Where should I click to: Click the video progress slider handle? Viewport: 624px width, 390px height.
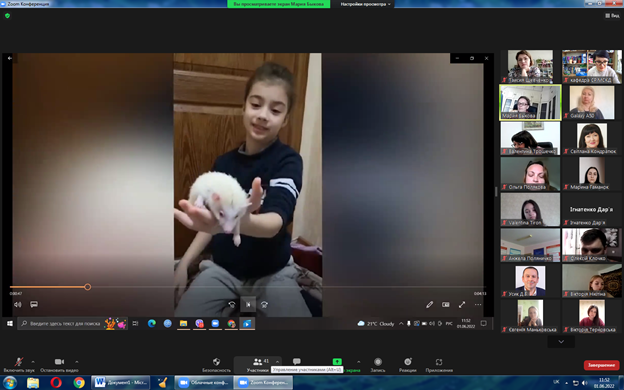pyautogui.click(x=88, y=287)
